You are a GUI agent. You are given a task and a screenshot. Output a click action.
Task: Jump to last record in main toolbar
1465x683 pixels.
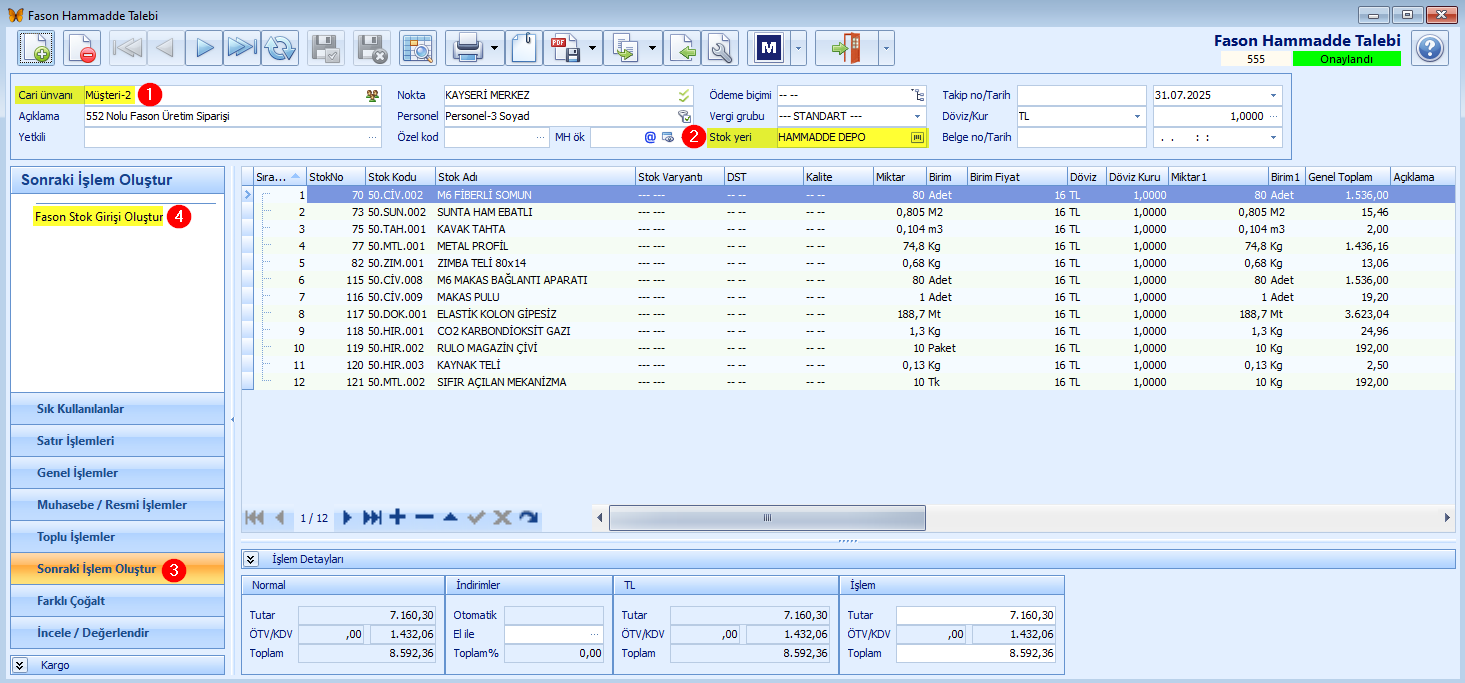[x=242, y=48]
